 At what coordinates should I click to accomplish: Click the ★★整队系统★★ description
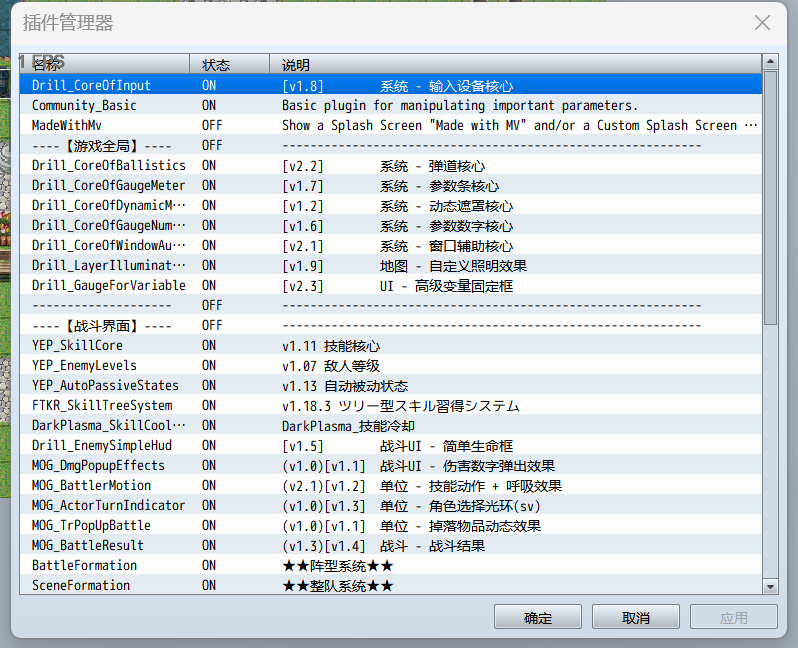(338, 585)
